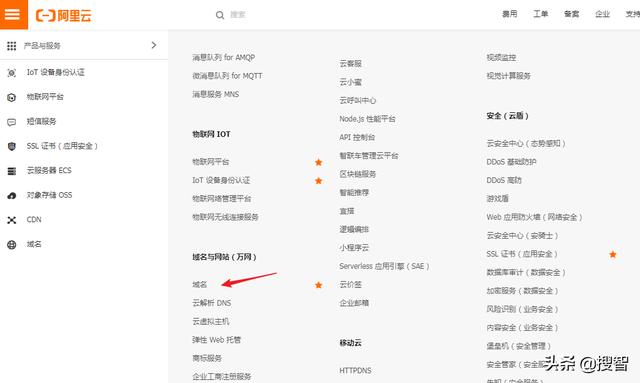The width and height of the screenshot is (640, 383).
Task: Open 物联网平台 in product list
Action: [211, 162]
